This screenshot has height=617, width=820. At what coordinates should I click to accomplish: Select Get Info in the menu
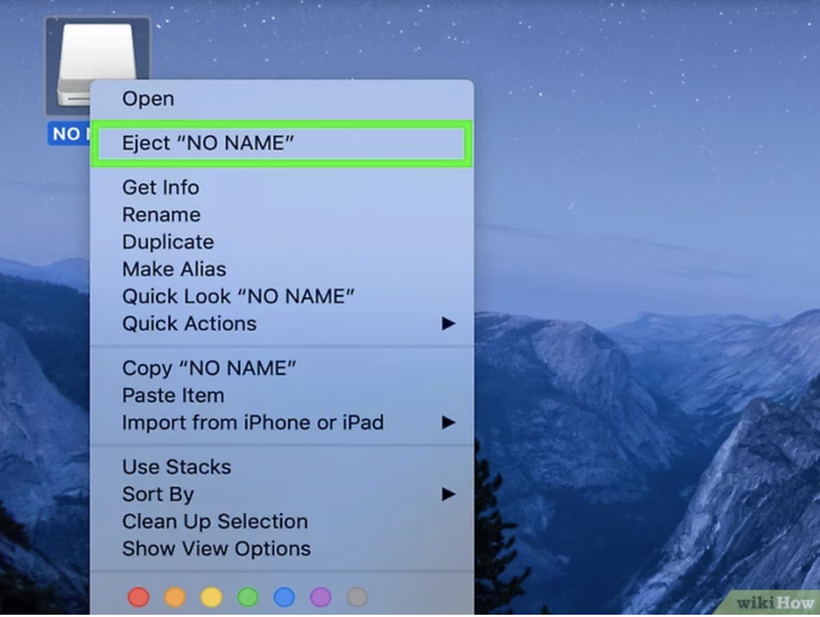(160, 187)
